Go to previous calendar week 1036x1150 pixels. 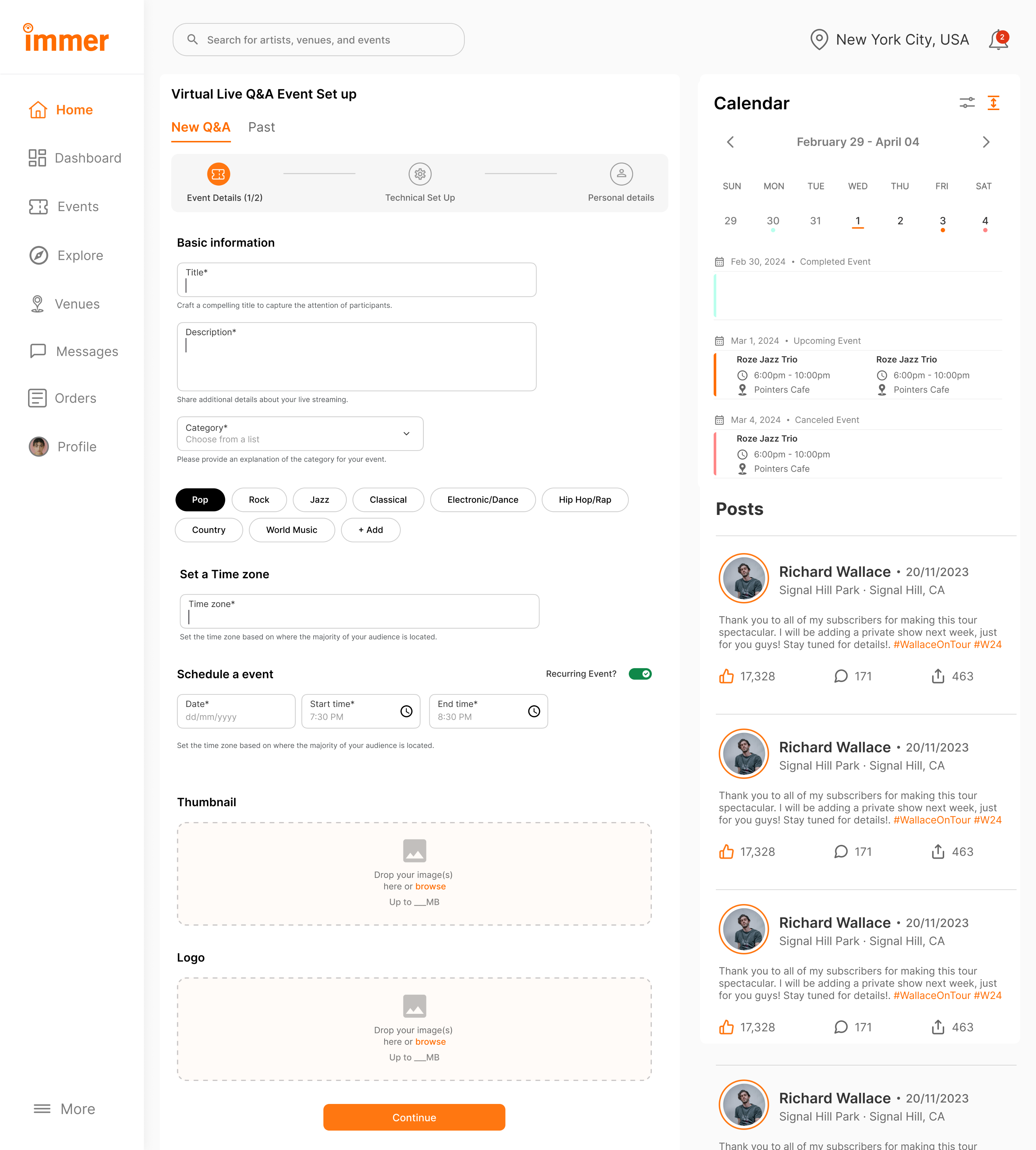point(730,142)
